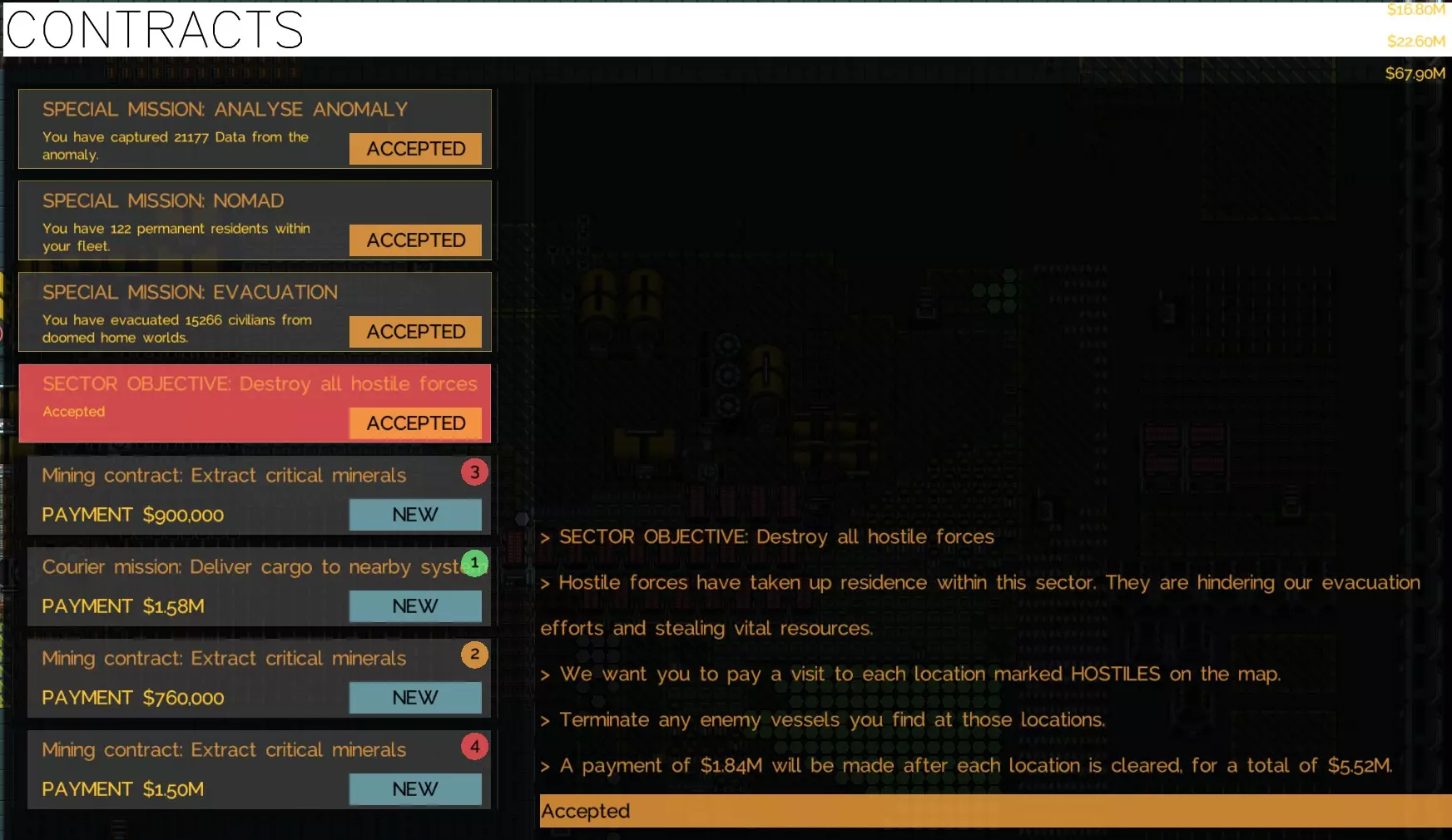
Task: Click the 'Terminate any enemy vessels' briefing line
Action: coord(823,720)
